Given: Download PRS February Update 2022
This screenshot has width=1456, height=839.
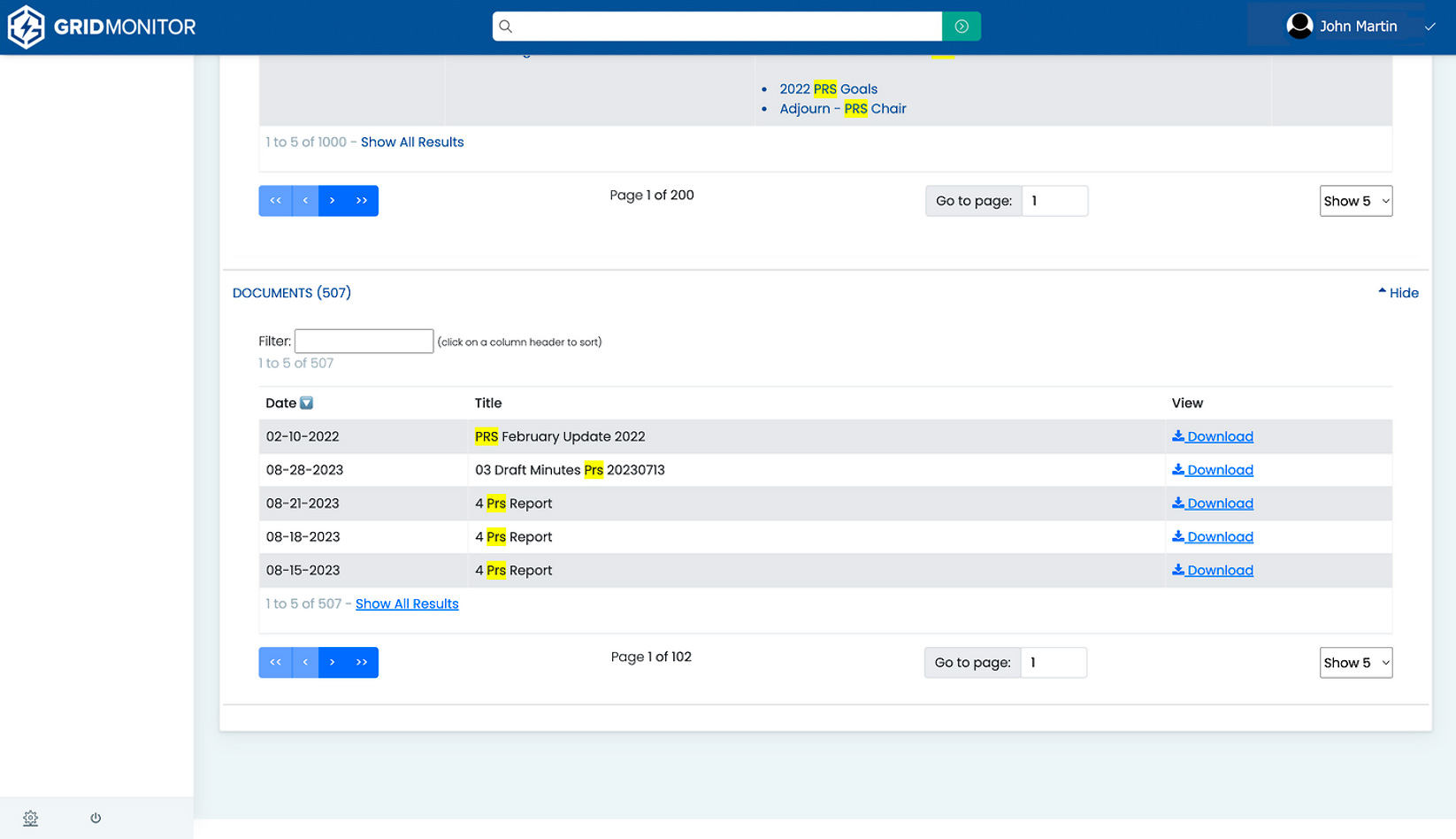Looking at the screenshot, I should 1213,436.
